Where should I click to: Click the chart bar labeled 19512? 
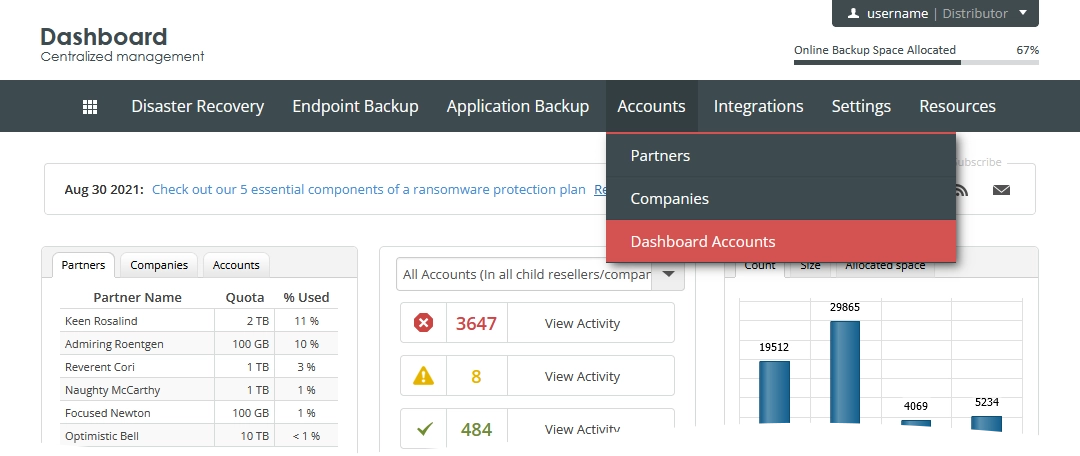774,392
